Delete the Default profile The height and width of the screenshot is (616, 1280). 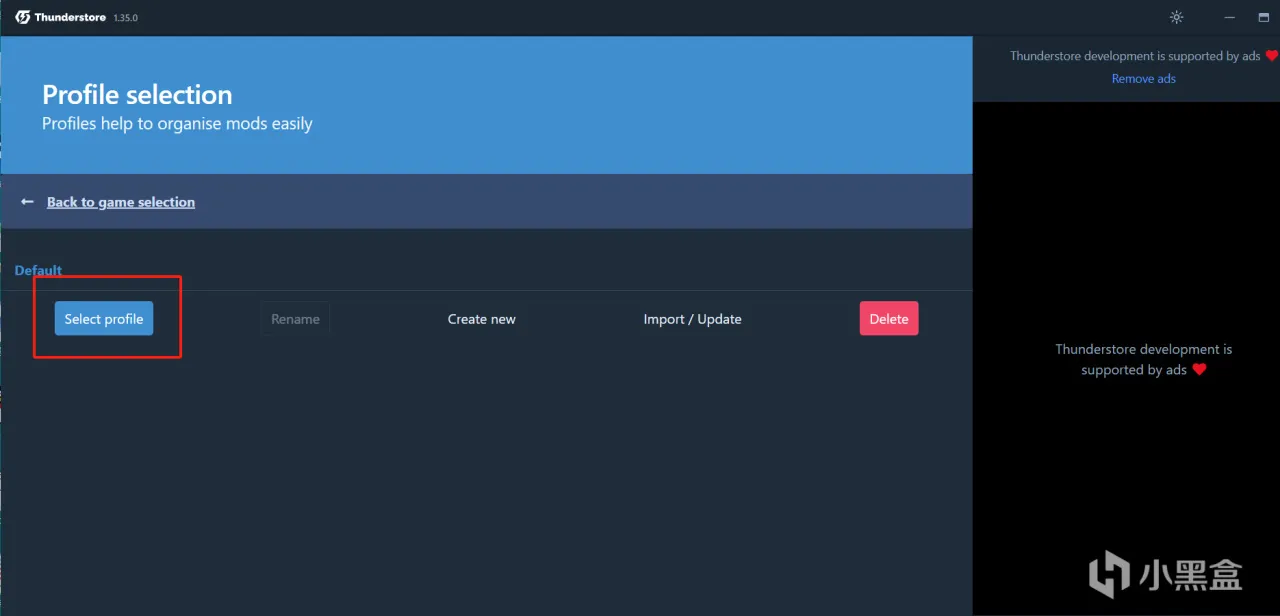(x=889, y=319)
